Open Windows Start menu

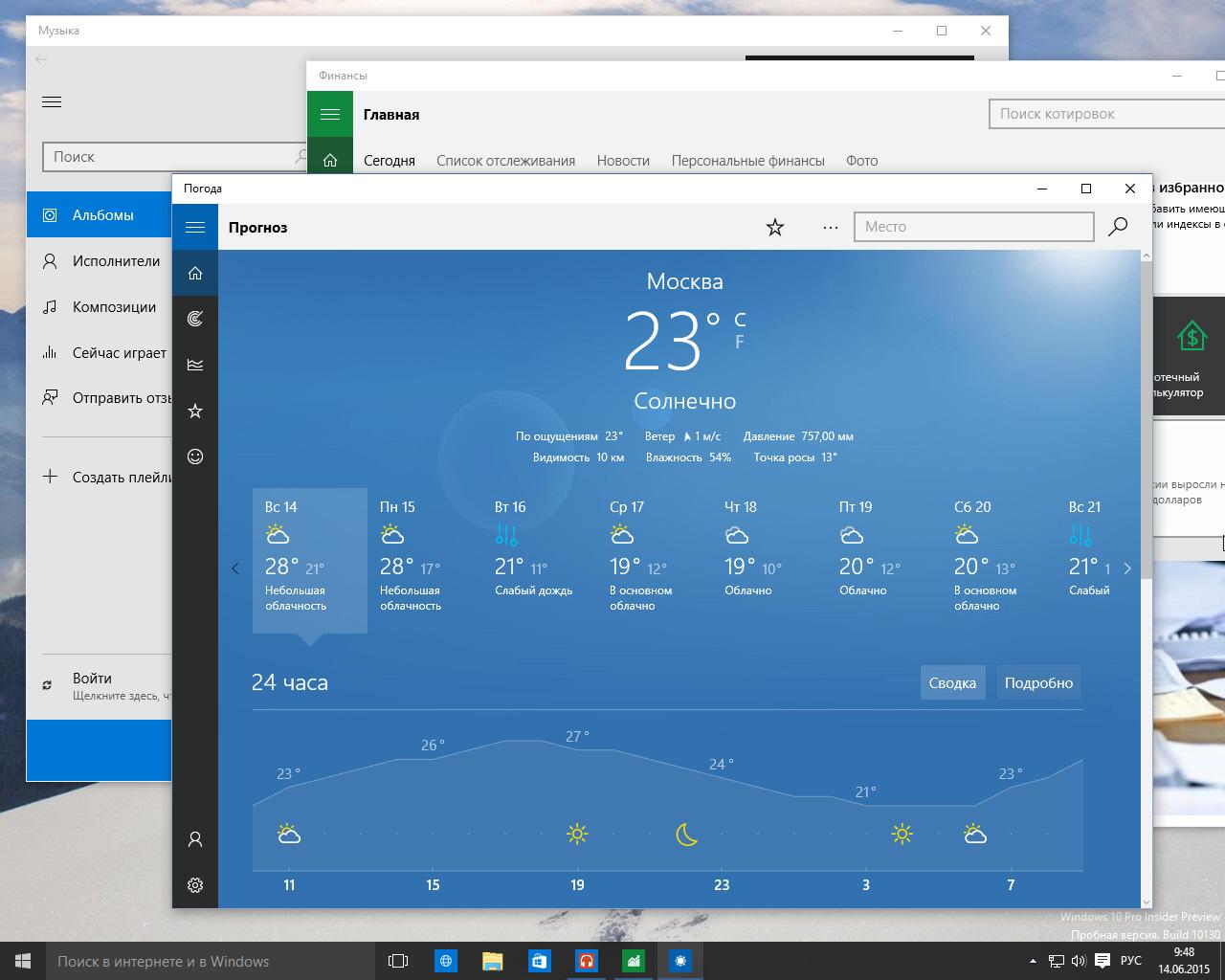(23, 961)
